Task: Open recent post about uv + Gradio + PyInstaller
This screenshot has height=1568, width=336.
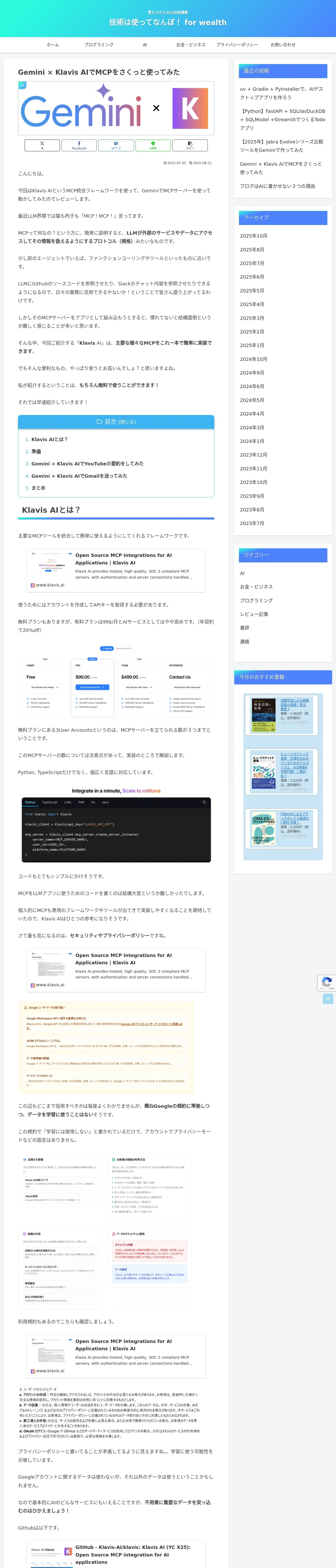Action: point(282,93)
